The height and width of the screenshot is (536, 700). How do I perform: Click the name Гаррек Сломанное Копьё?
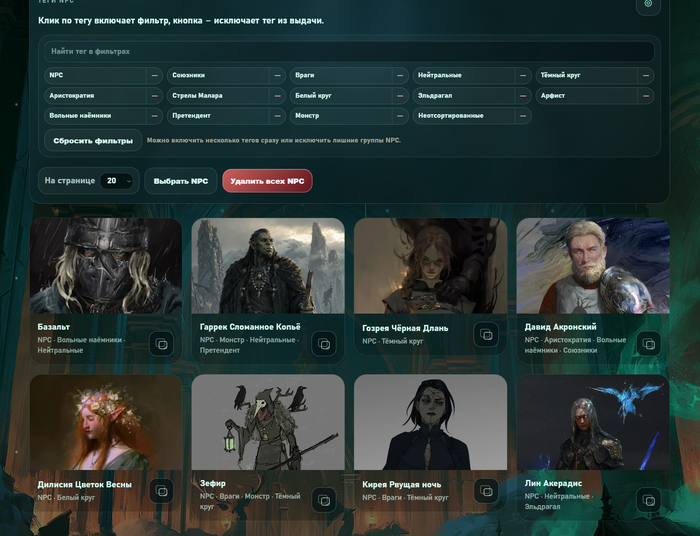click(x=250, y=327)
